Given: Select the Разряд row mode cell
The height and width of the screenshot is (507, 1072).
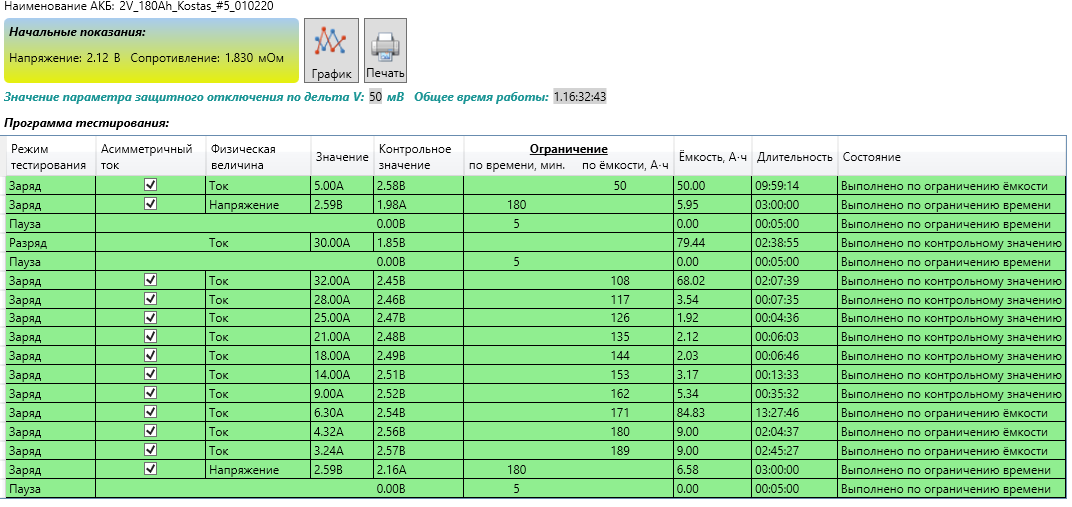Looking at the screenshot, I should pos(51,243).
